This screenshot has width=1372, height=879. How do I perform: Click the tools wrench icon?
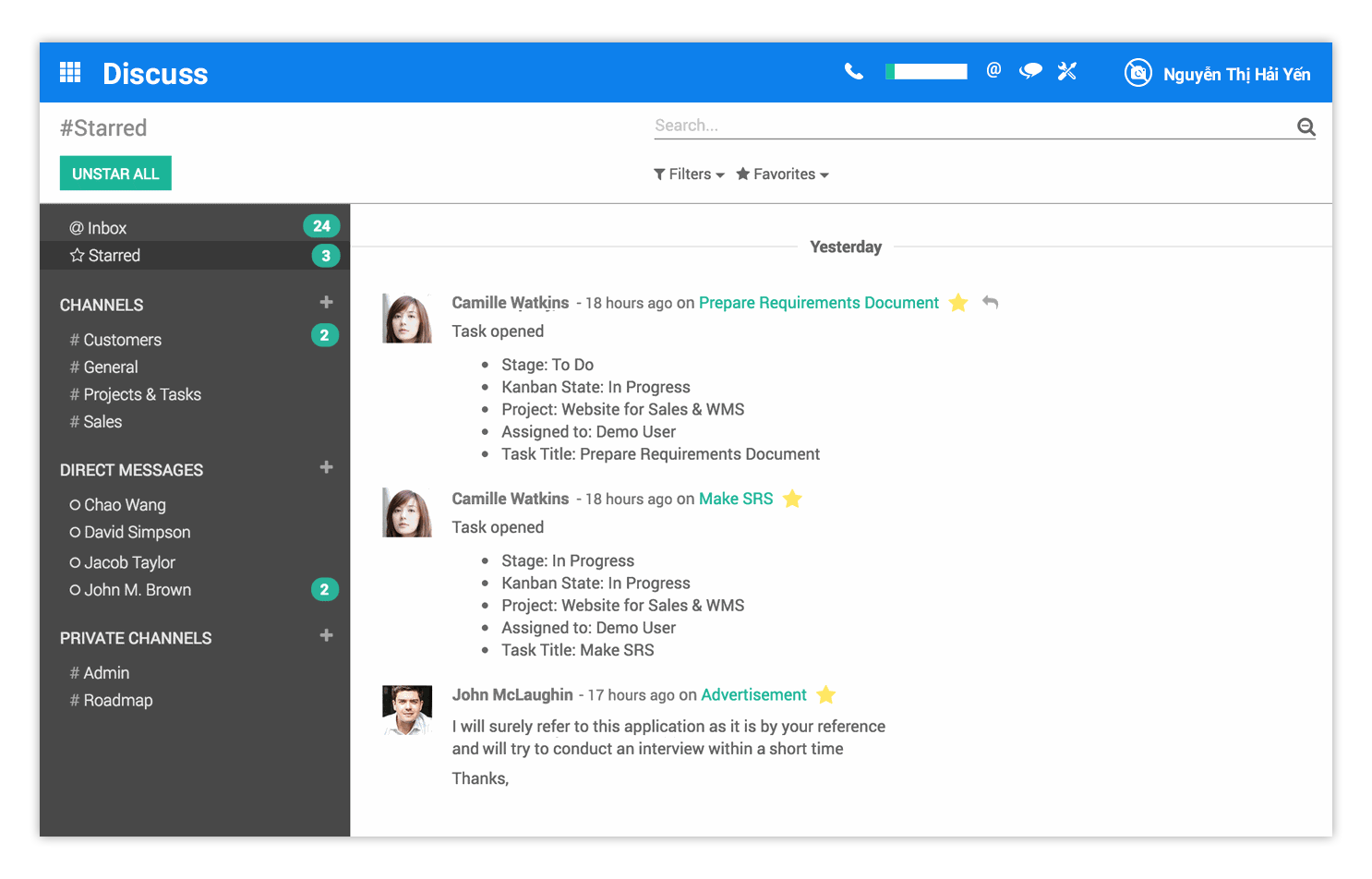[x=1067, y=70]
